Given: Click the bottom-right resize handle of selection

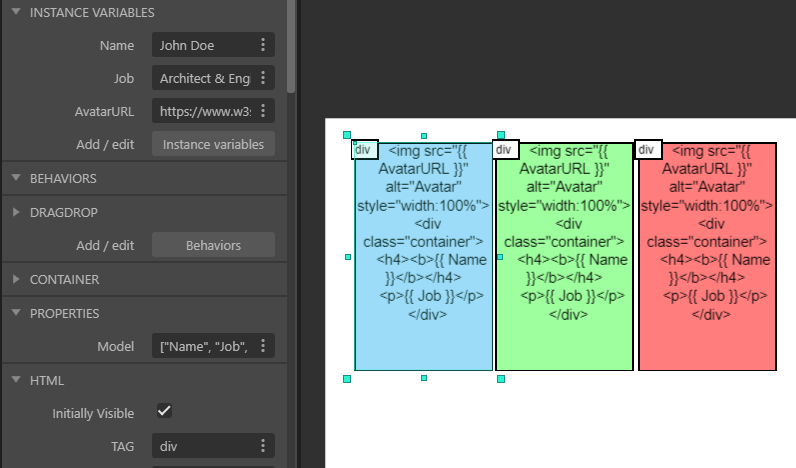Looking at the screenshot, I should [x=501, y=379].
